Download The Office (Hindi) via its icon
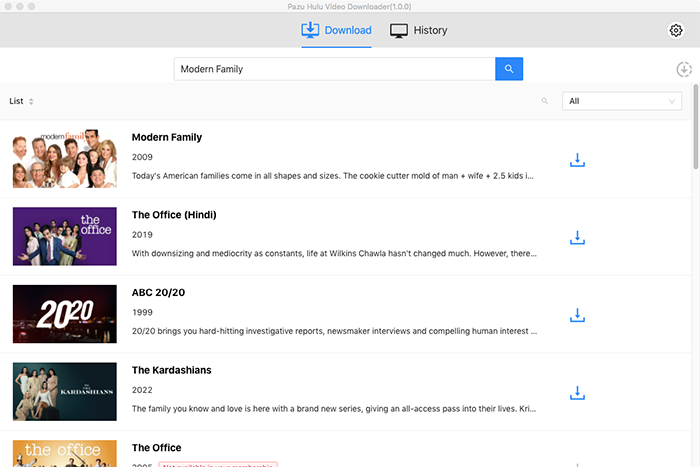This screenshot has height=467, width=700. [x=577, y=238]
